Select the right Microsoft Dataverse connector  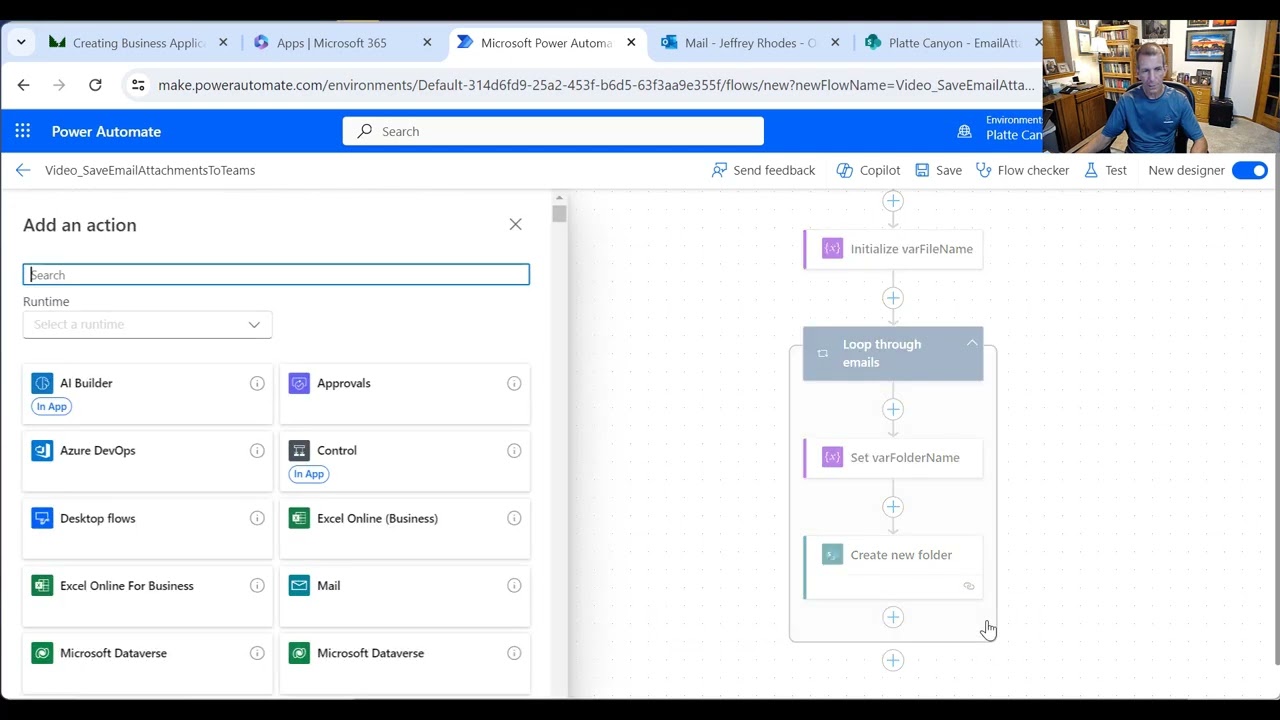point(405,664)
